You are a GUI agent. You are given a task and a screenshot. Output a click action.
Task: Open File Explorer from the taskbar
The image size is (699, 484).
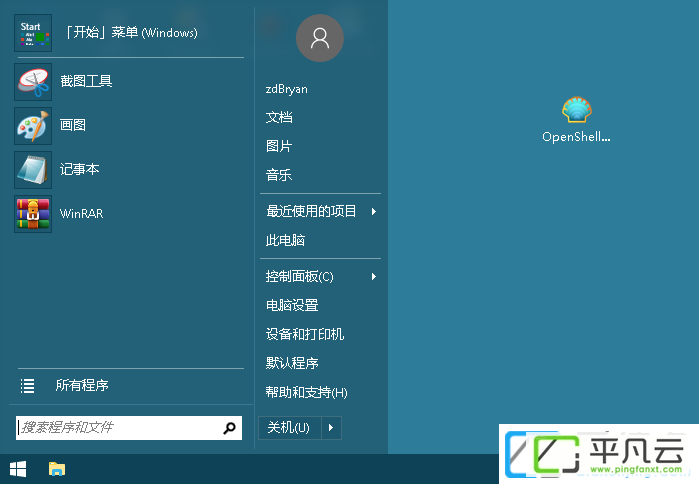pyautogui.click(x=57, y=469)
